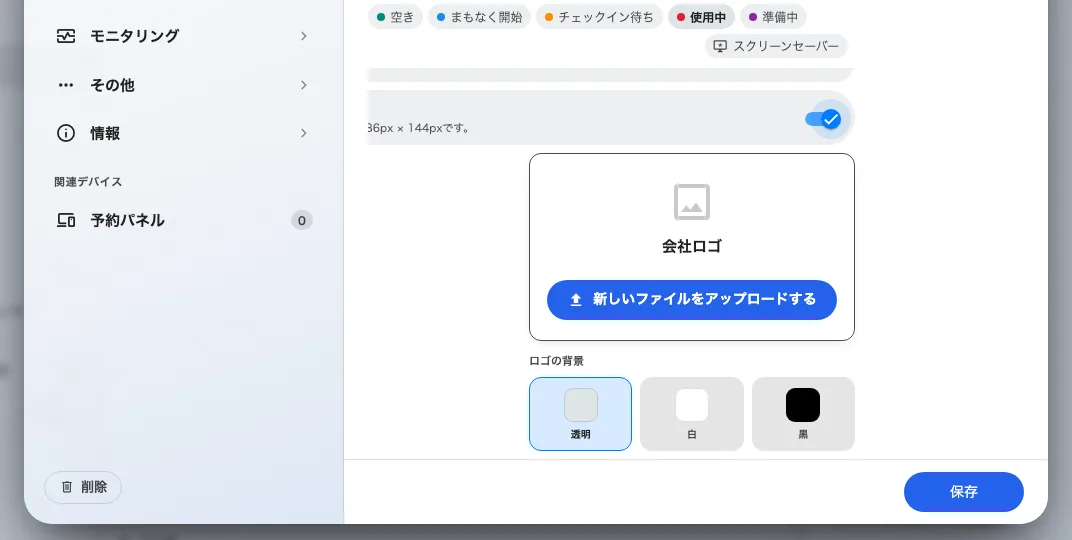Click the 会社ロゴ label text
The width and height of the screenshot is (1072, 540).
pos(692,247)
